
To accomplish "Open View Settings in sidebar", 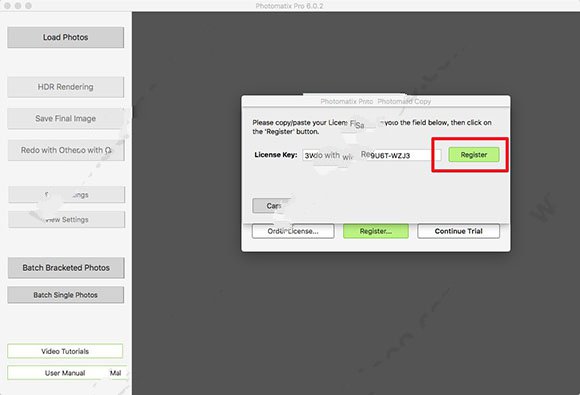I will (67, 220).
